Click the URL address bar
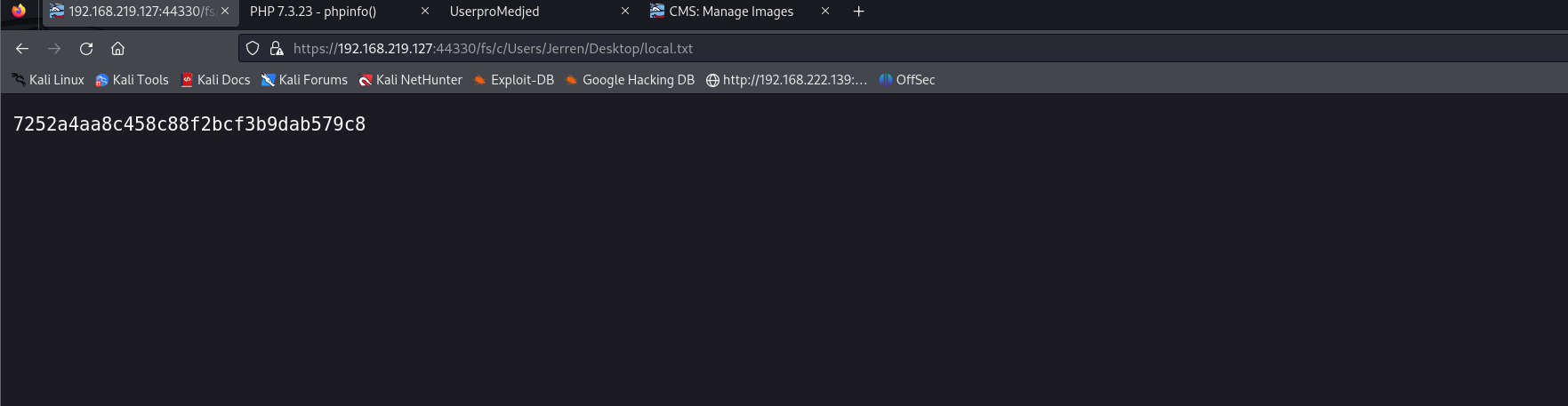Image resolution: width=1568 pixels, height=406 pixels. pyautogui.click(x=800, y=49)
